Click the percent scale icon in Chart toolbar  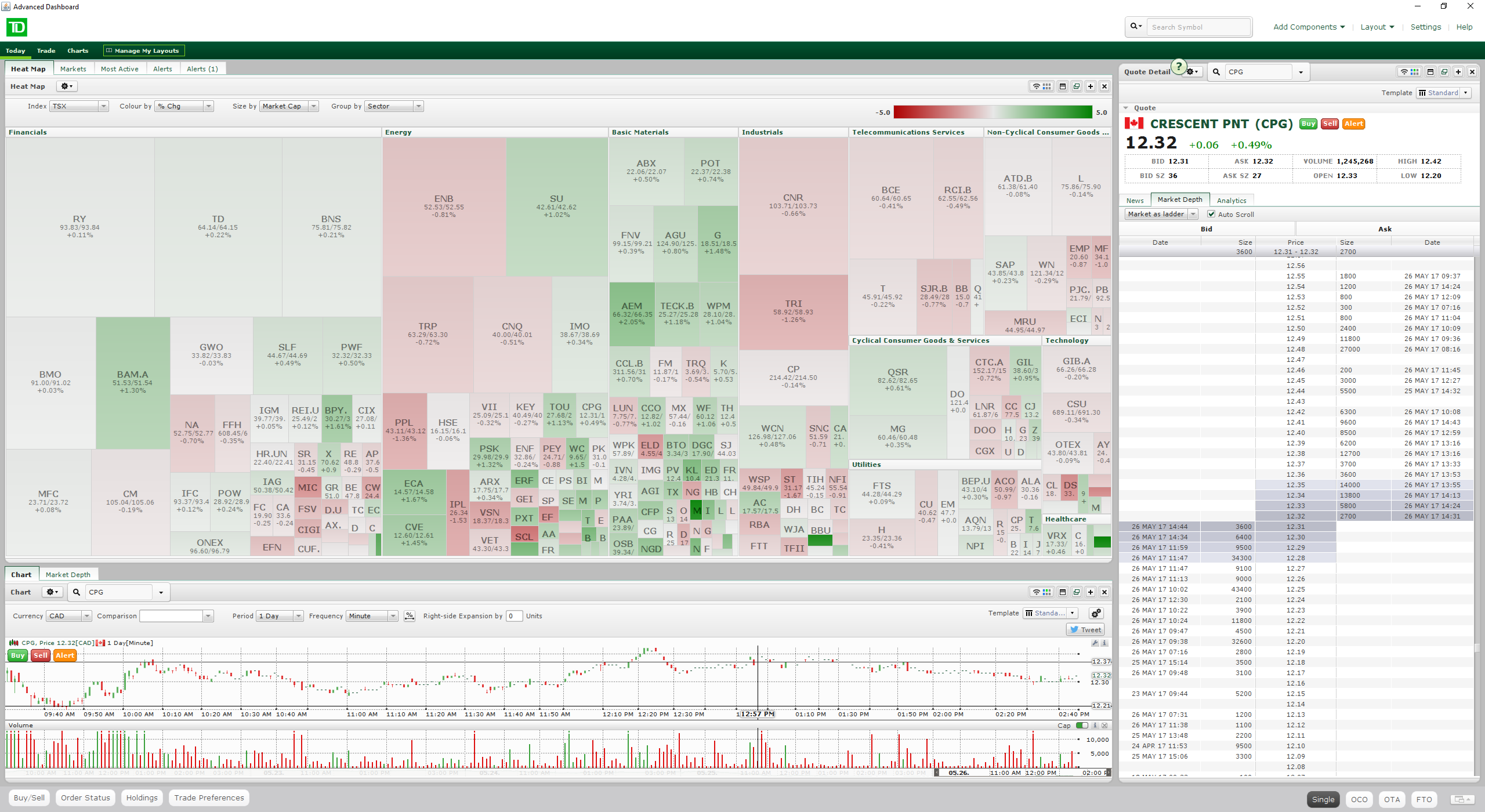tap(410, 616)
